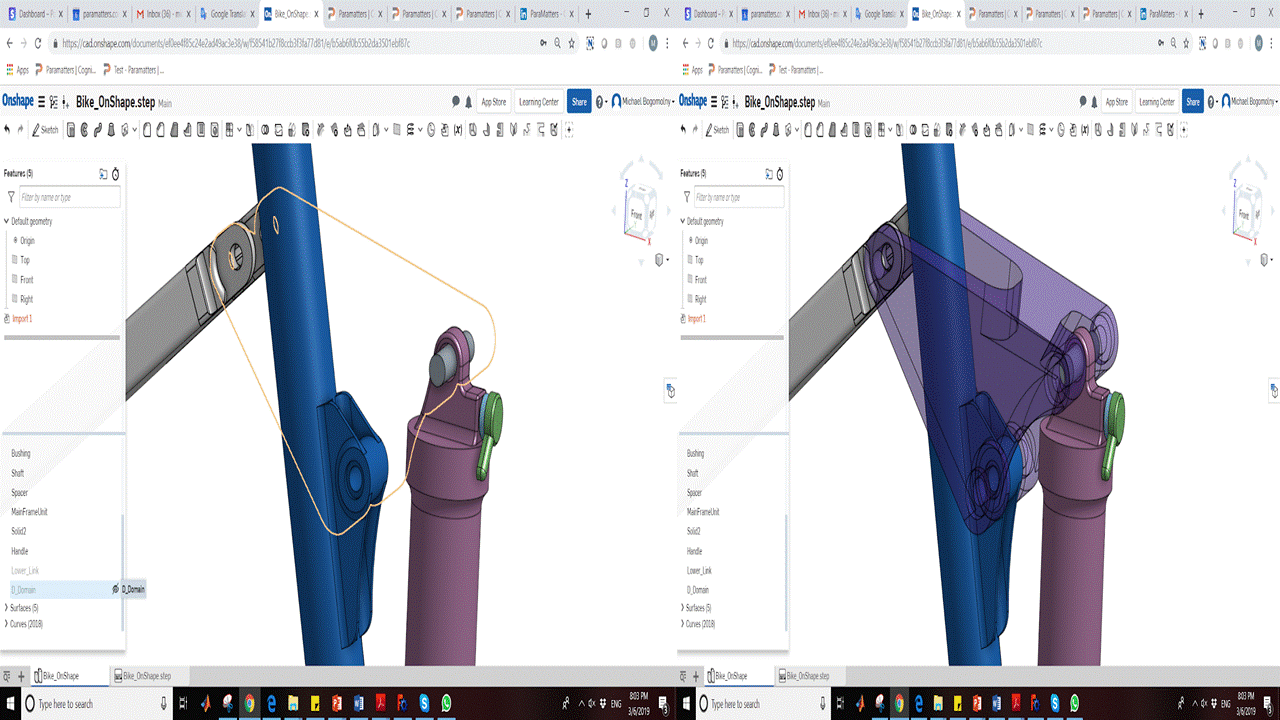Open help dropdown in left window header
The image size is (1280, 720).
tap(602, 102)
